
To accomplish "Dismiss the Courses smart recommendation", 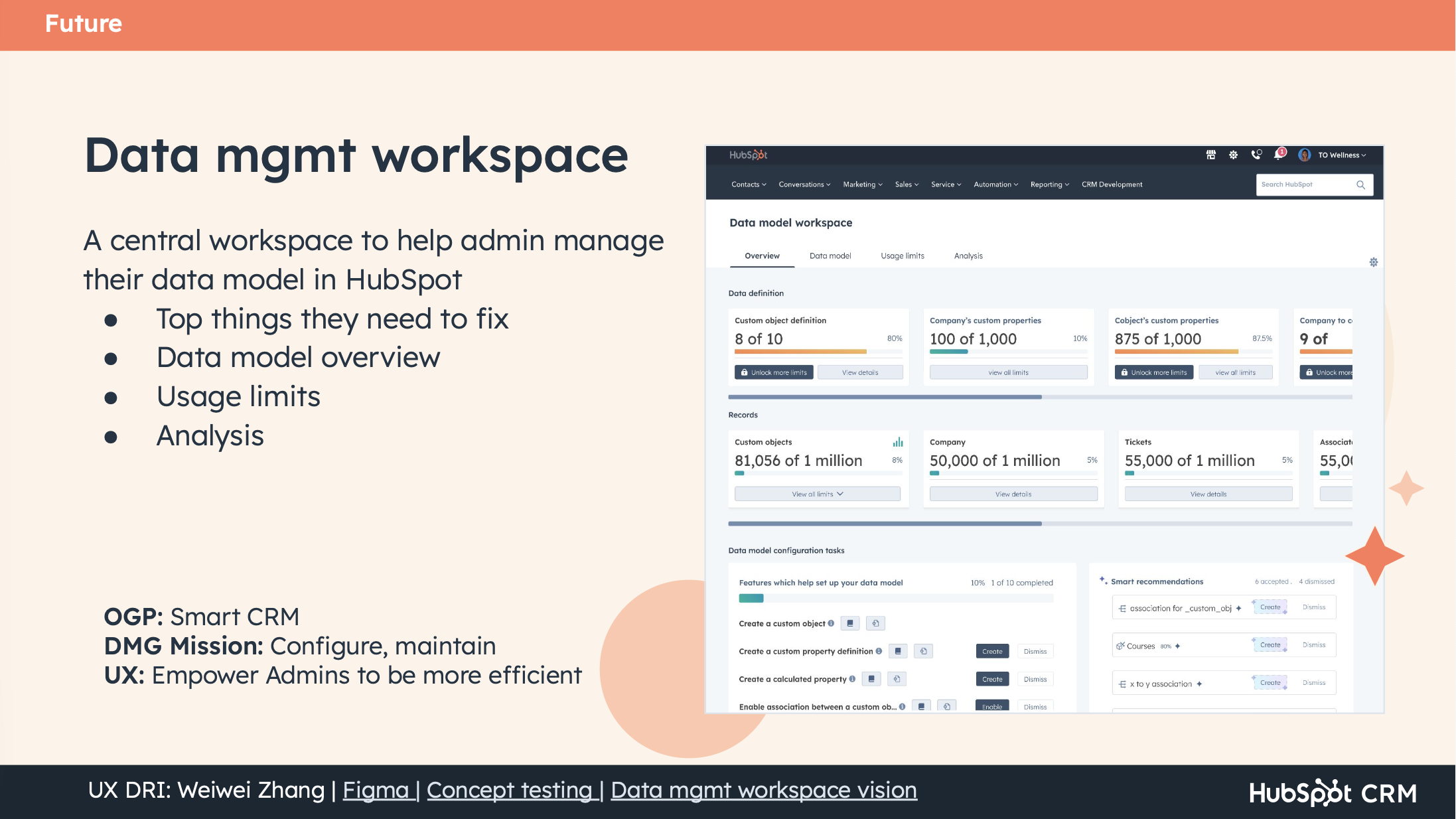I will click(x=1313, y=645).
